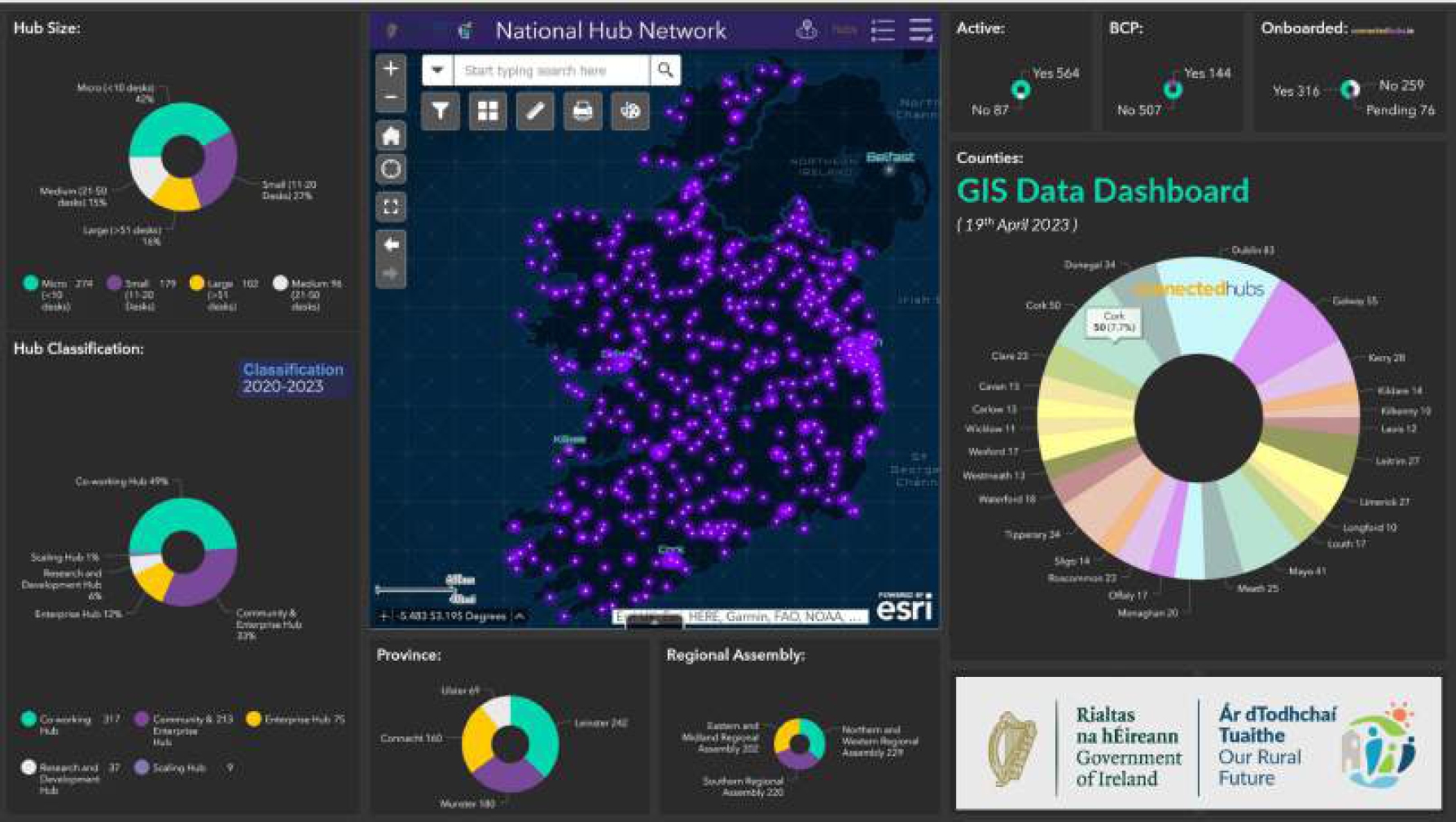Open the Print tool on the map
Viewport: 1456px width, 822px height.
583,112
